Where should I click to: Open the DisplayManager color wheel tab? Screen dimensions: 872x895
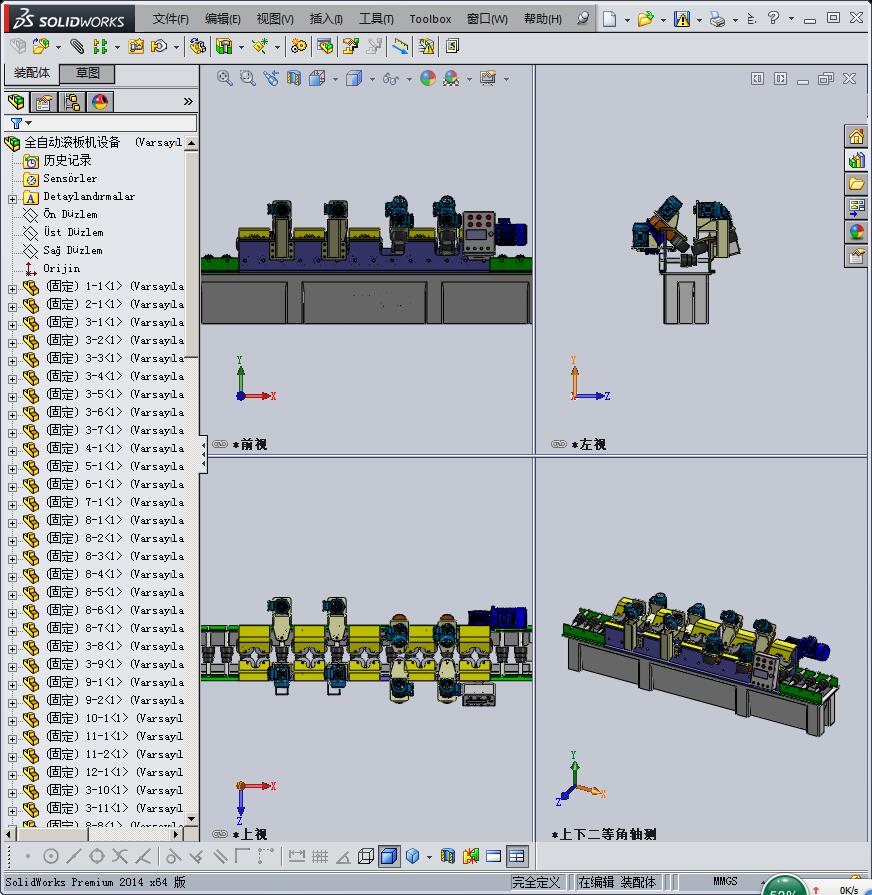[x=100, y=102]
